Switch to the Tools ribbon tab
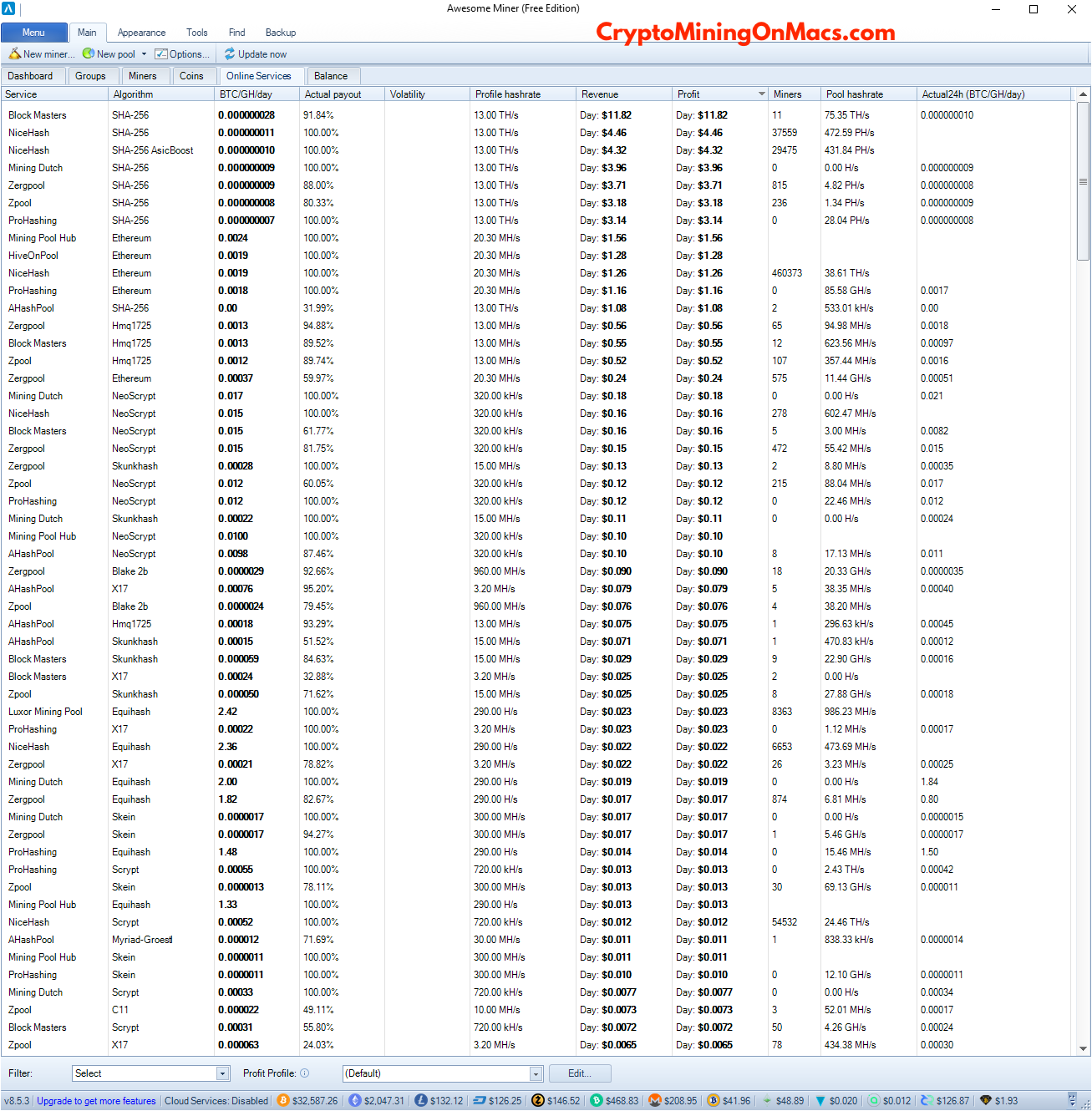The height and width of the screenshot is (1111, 1092). pyautogui.click(x=197, y=33)
